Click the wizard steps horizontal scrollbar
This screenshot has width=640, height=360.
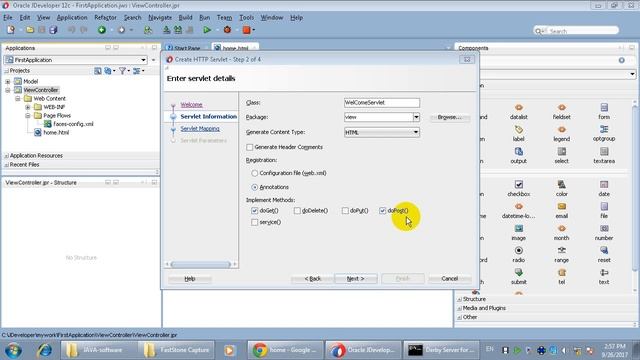click(x=201, y=264)
